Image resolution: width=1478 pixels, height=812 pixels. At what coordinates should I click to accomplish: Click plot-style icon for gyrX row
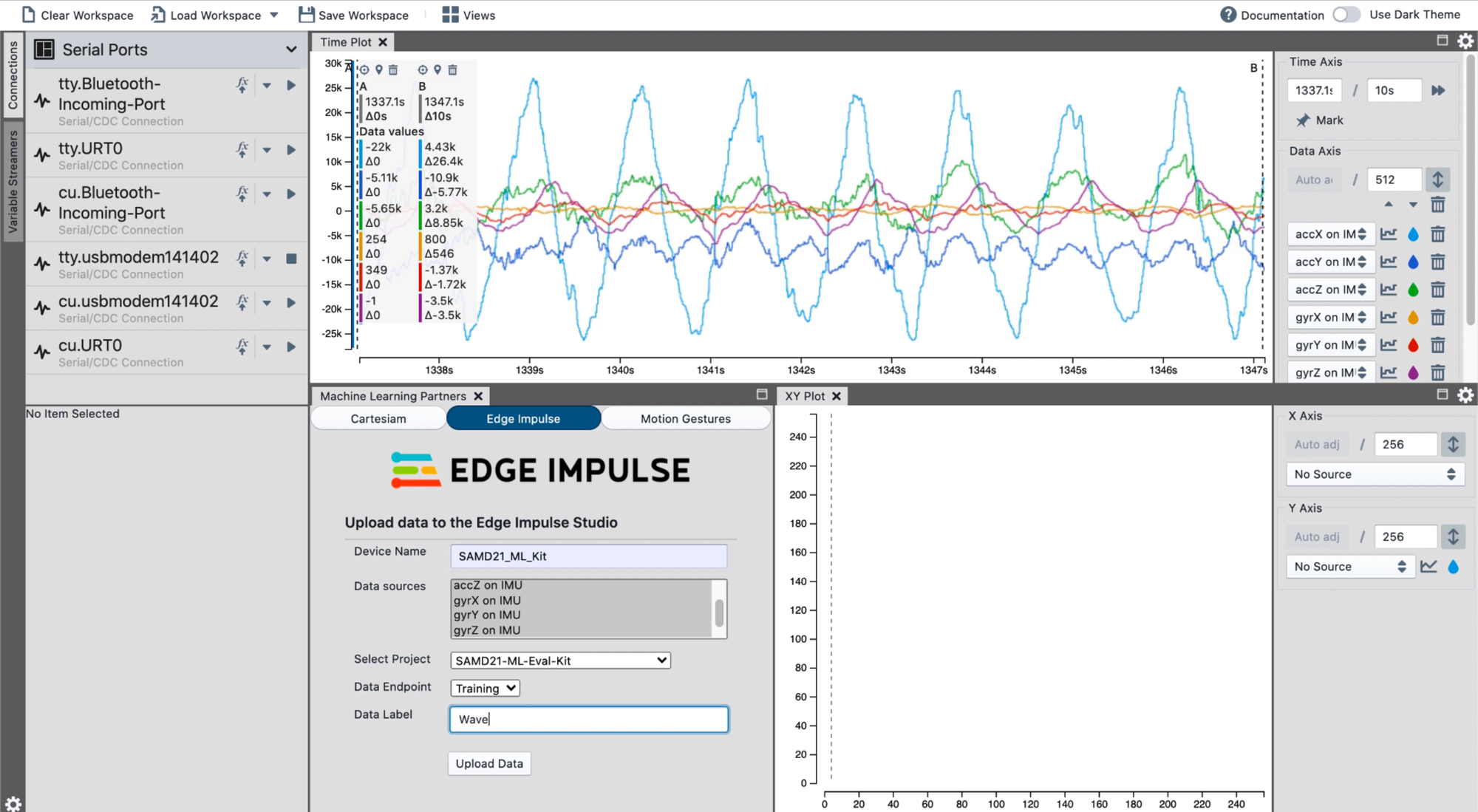(x=1389, y=318)
